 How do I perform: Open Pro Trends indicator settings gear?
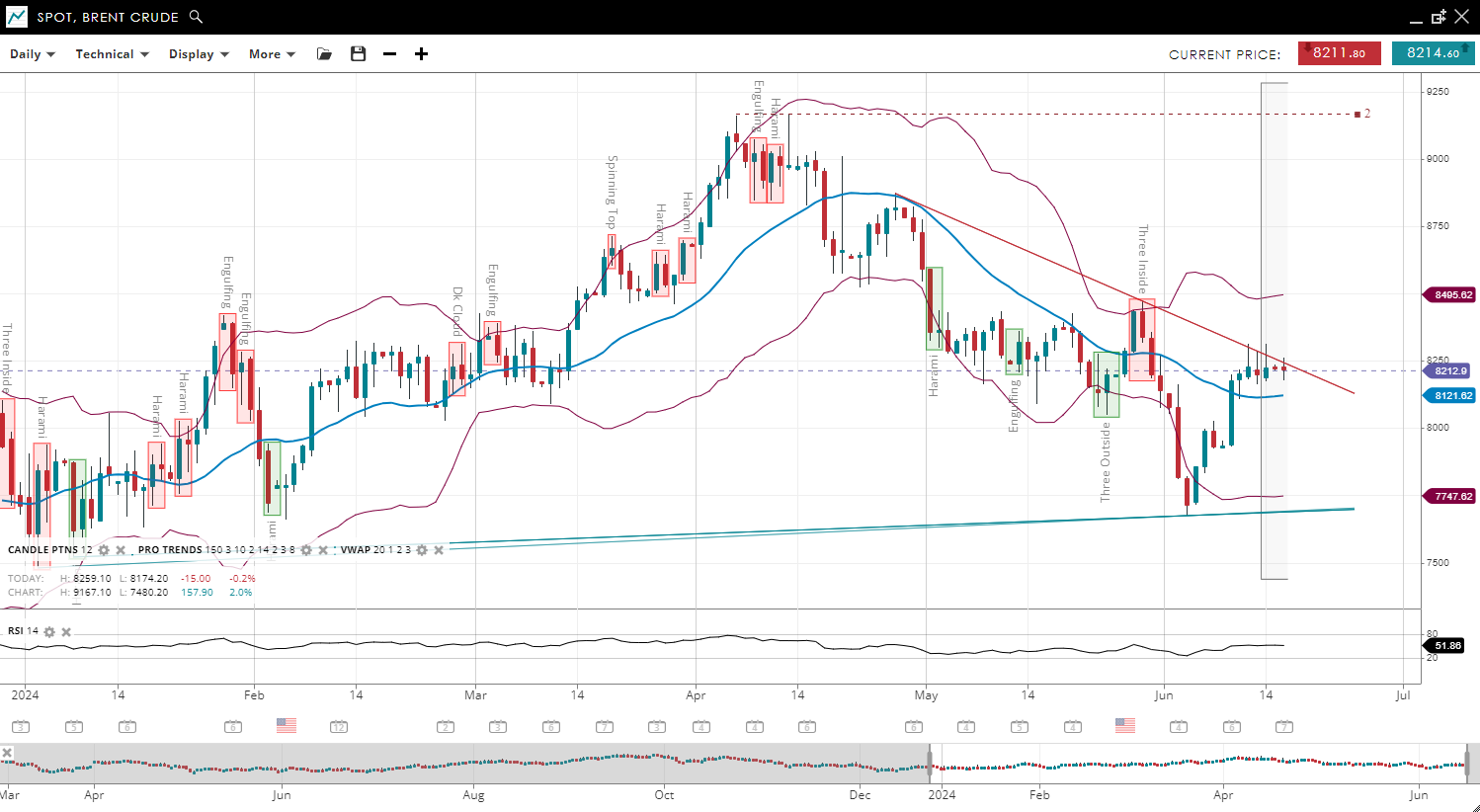(306, 550)
